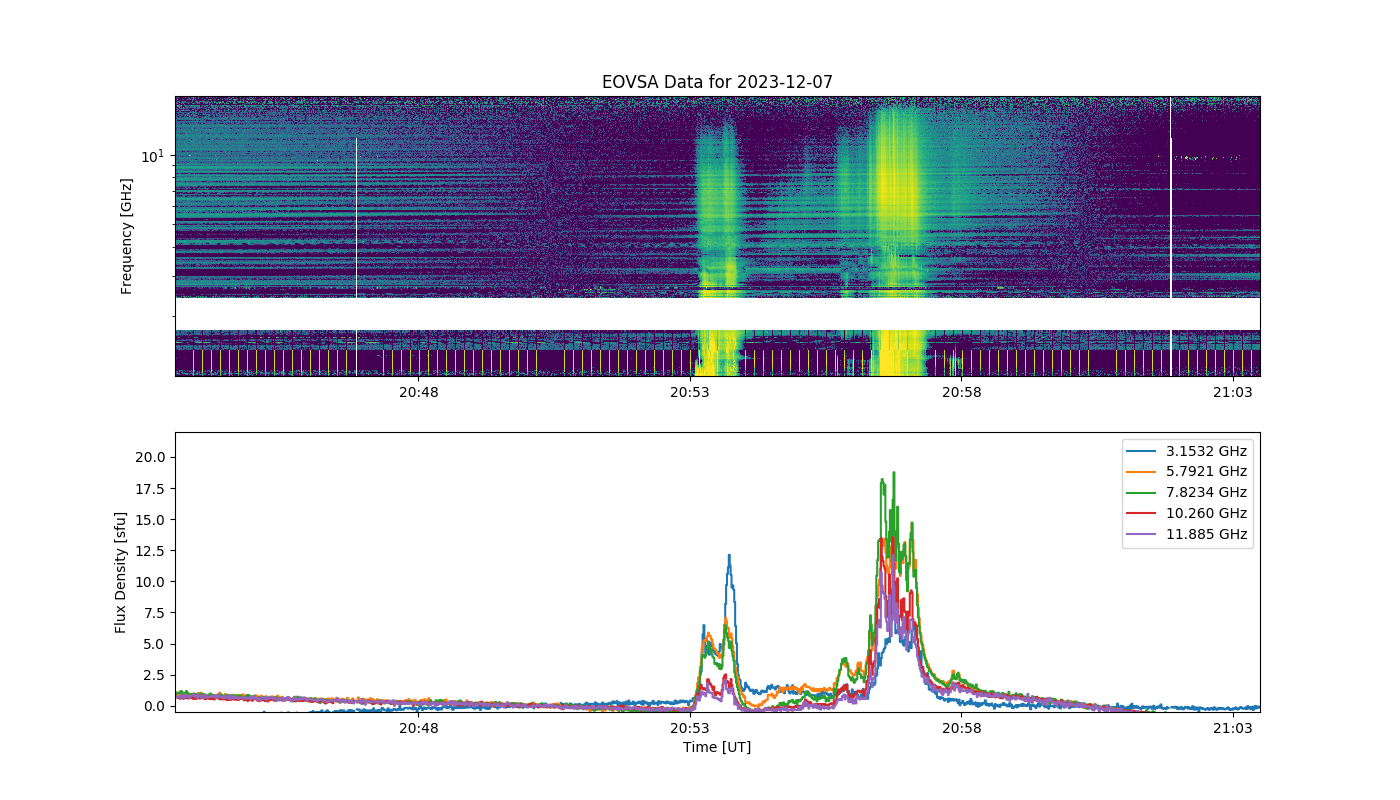Click the Time [UT] axis label
The height and width of the screenshot is (800, 1400).
coord(717,747)
